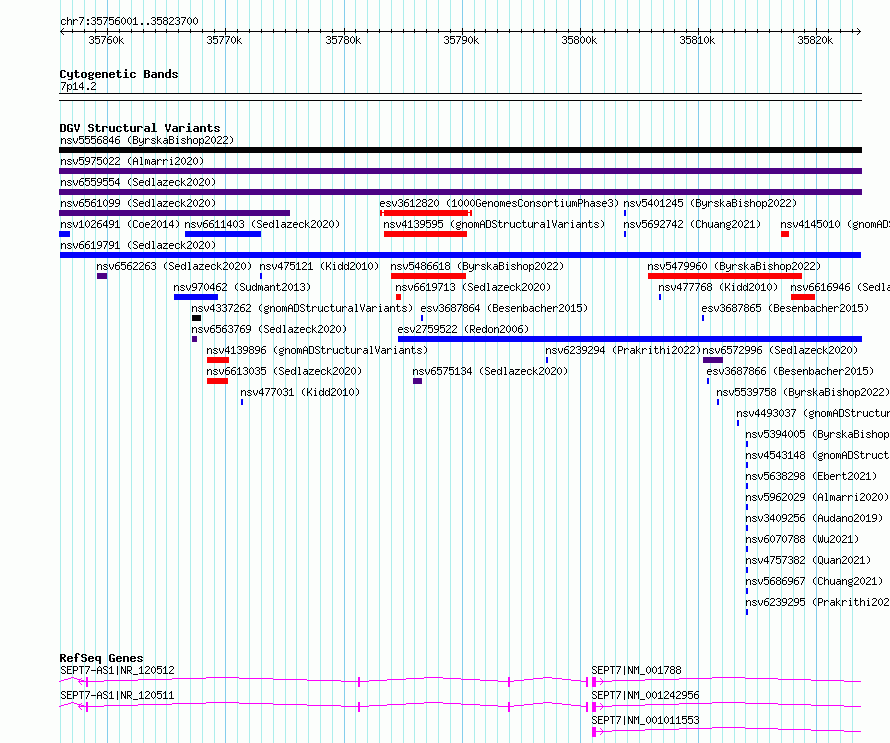Click nsv970462 (Sudmant2013) label
Image resolution: width=890 pixels, height=743 pixels.
pos(242,287)
